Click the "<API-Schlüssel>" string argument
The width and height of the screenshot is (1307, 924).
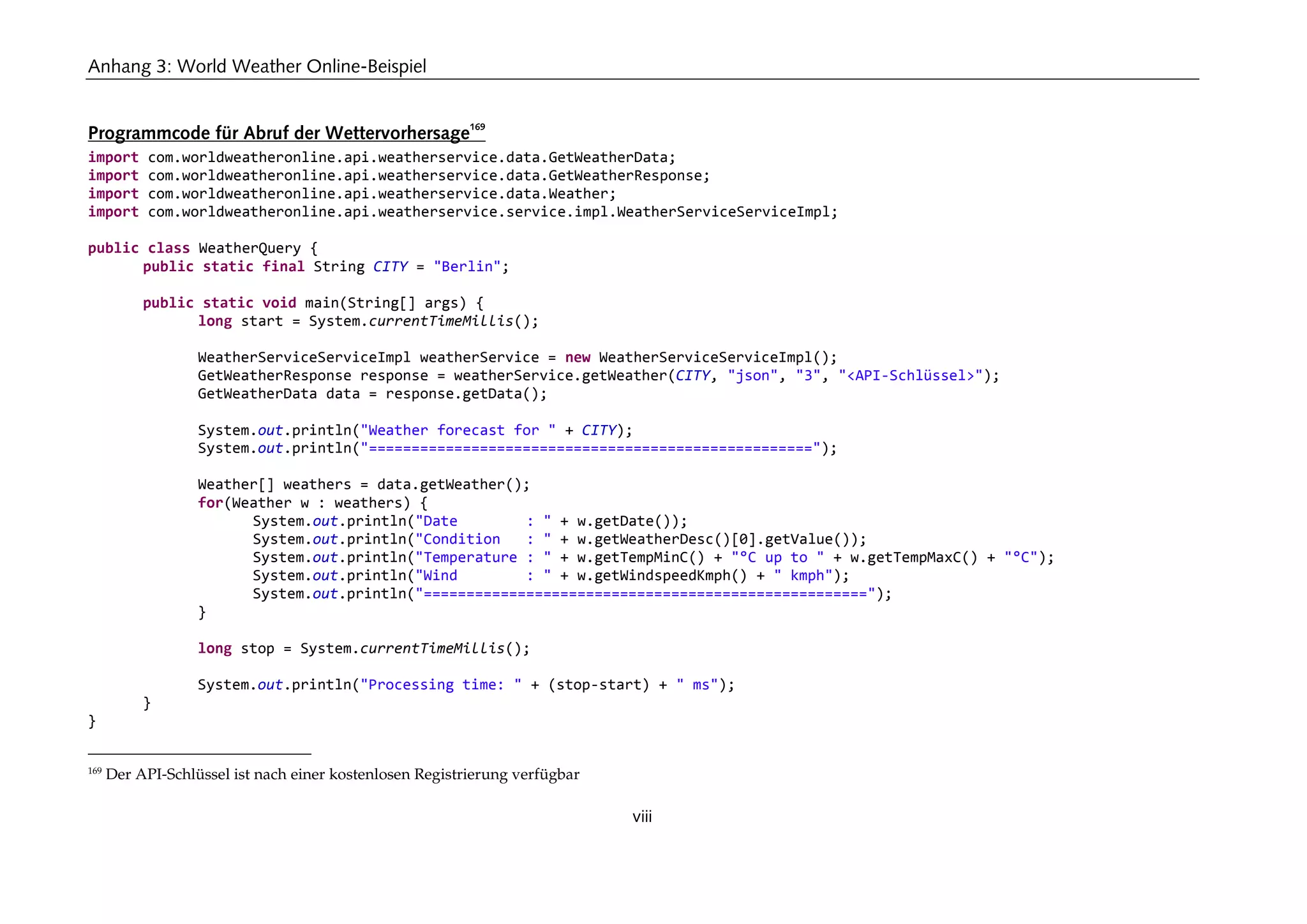[x=910, y=376]
